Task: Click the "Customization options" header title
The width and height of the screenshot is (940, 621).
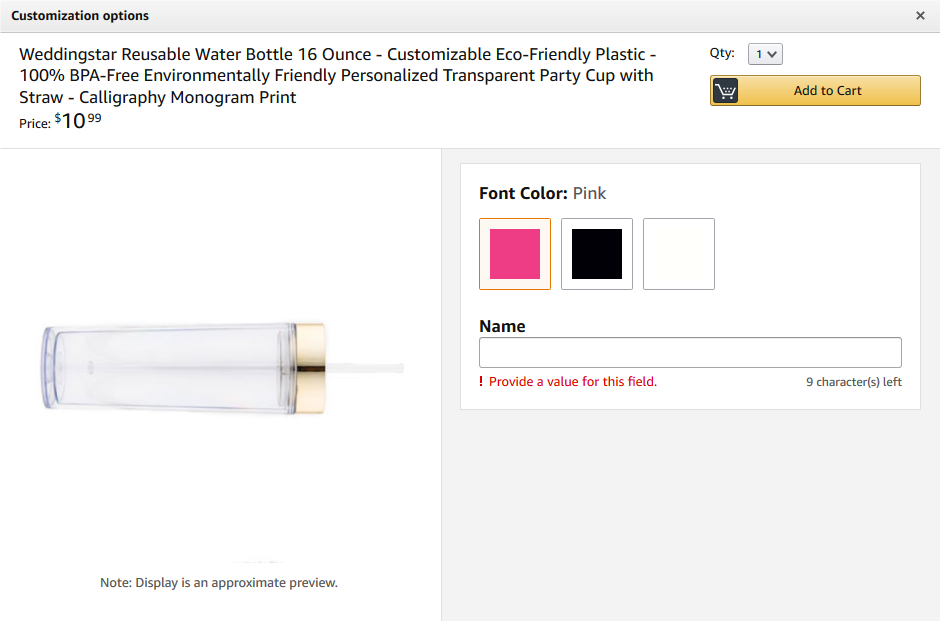Action: point(80,16)
